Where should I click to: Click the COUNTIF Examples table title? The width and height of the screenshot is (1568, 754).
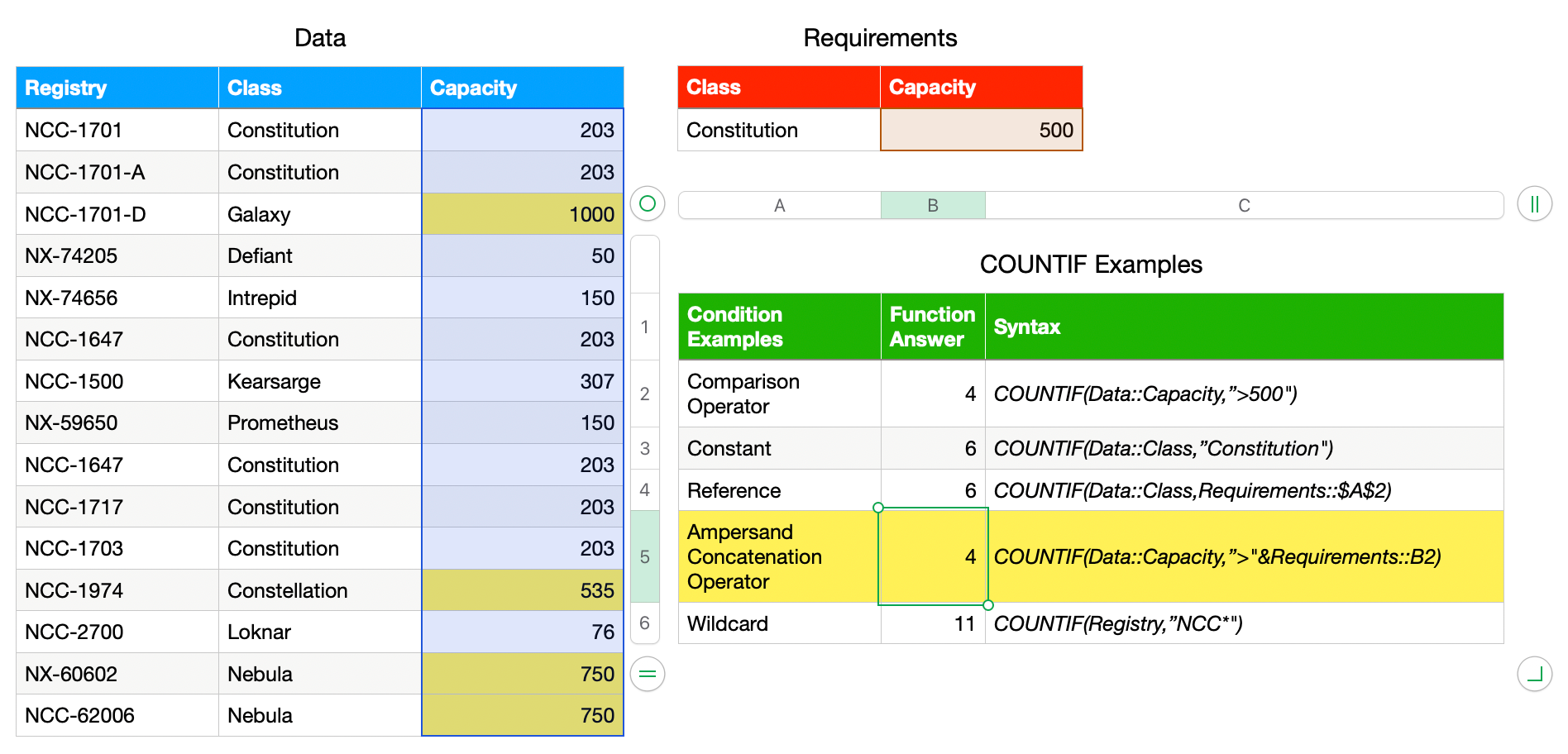[x=1090, y=265]
